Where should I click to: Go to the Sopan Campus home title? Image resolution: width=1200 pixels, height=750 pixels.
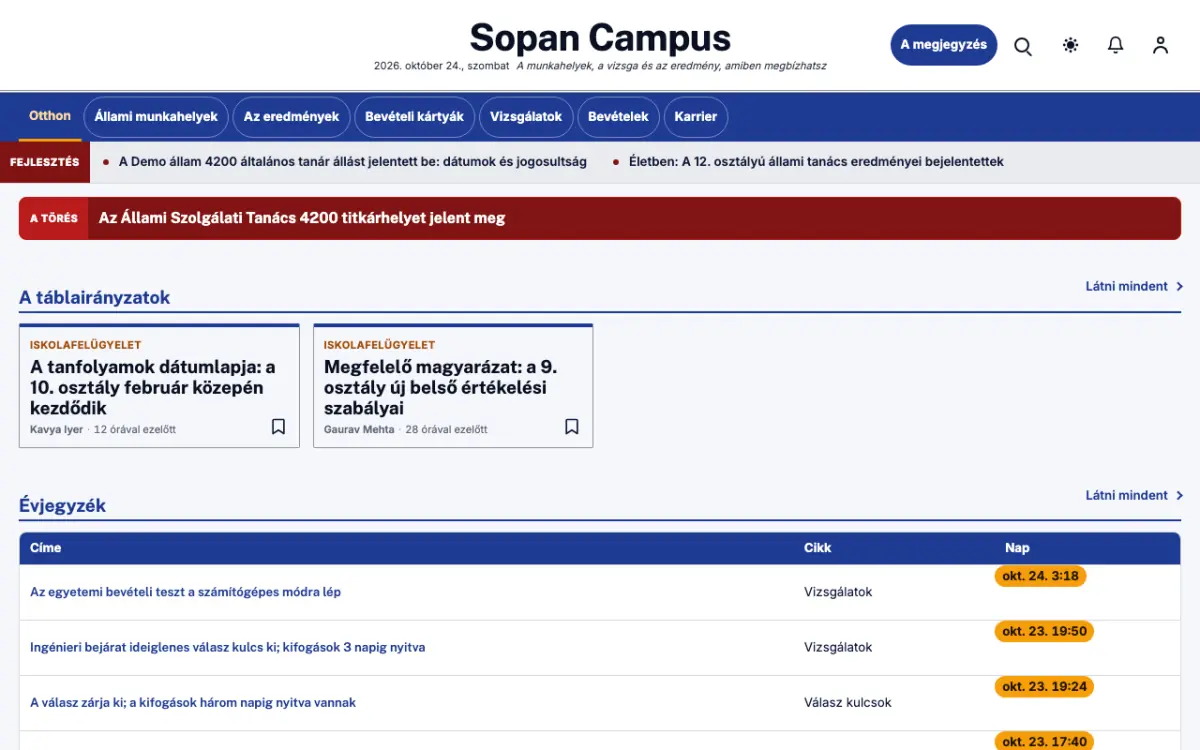pos(600,38)
